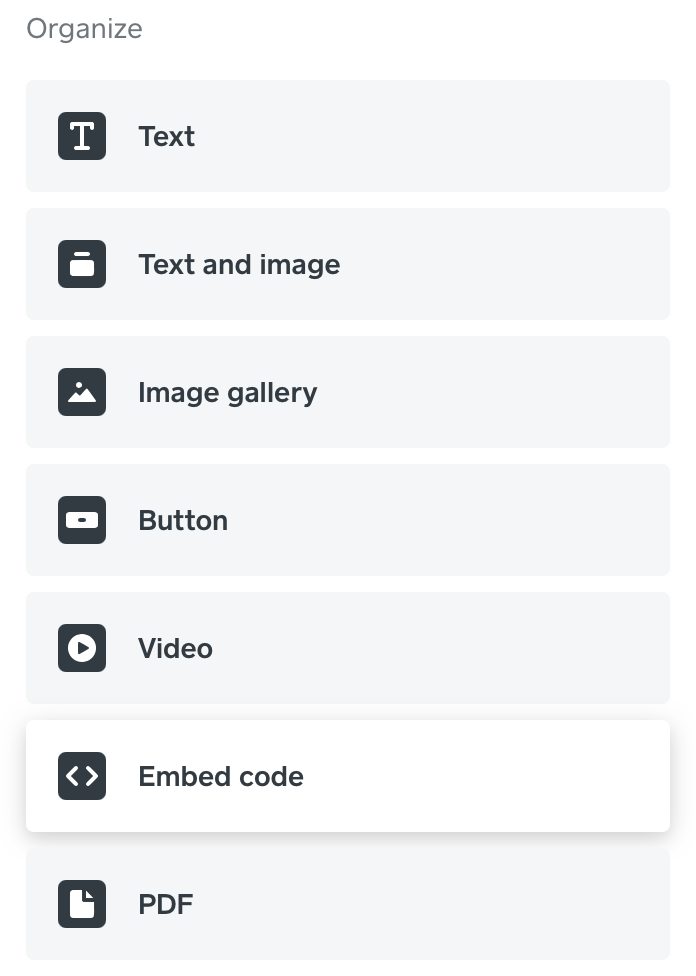Viewport: 696px width, 976px height.
Task: Add a Text block
Action: [x=348, y=136]
